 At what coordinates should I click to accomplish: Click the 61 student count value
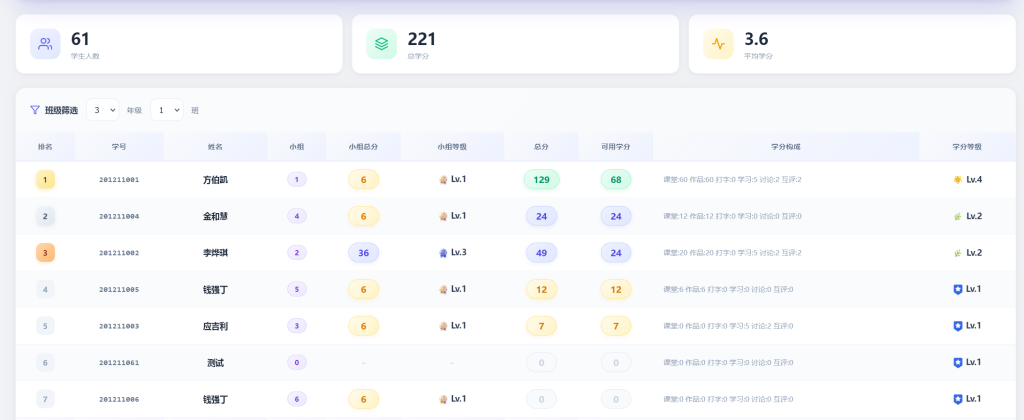(80, 39)
